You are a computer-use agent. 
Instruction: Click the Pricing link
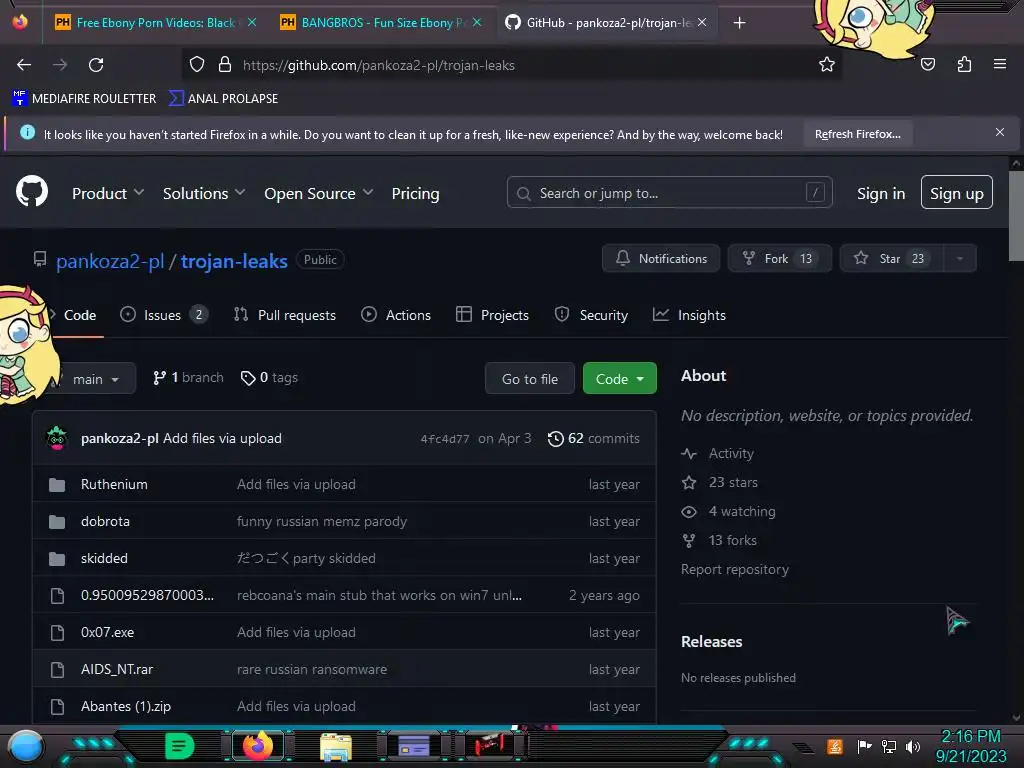pyautogui.click(x=415, y=193)
